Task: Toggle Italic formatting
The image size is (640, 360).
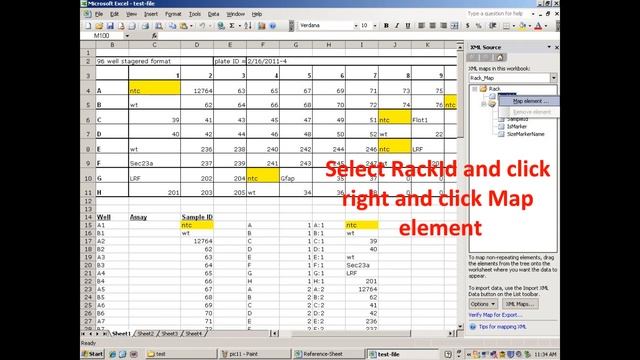Action: 397,26
